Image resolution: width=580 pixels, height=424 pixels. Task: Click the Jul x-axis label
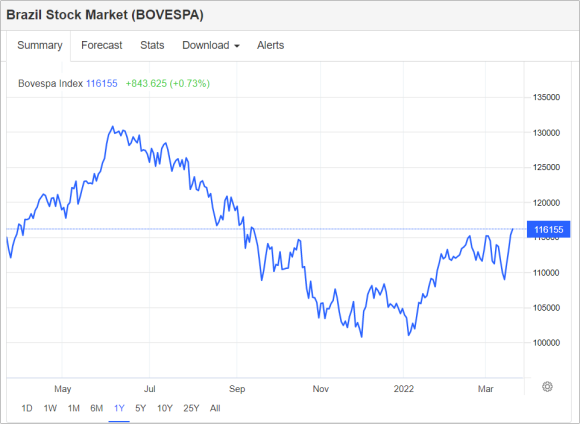click(149, 389)
